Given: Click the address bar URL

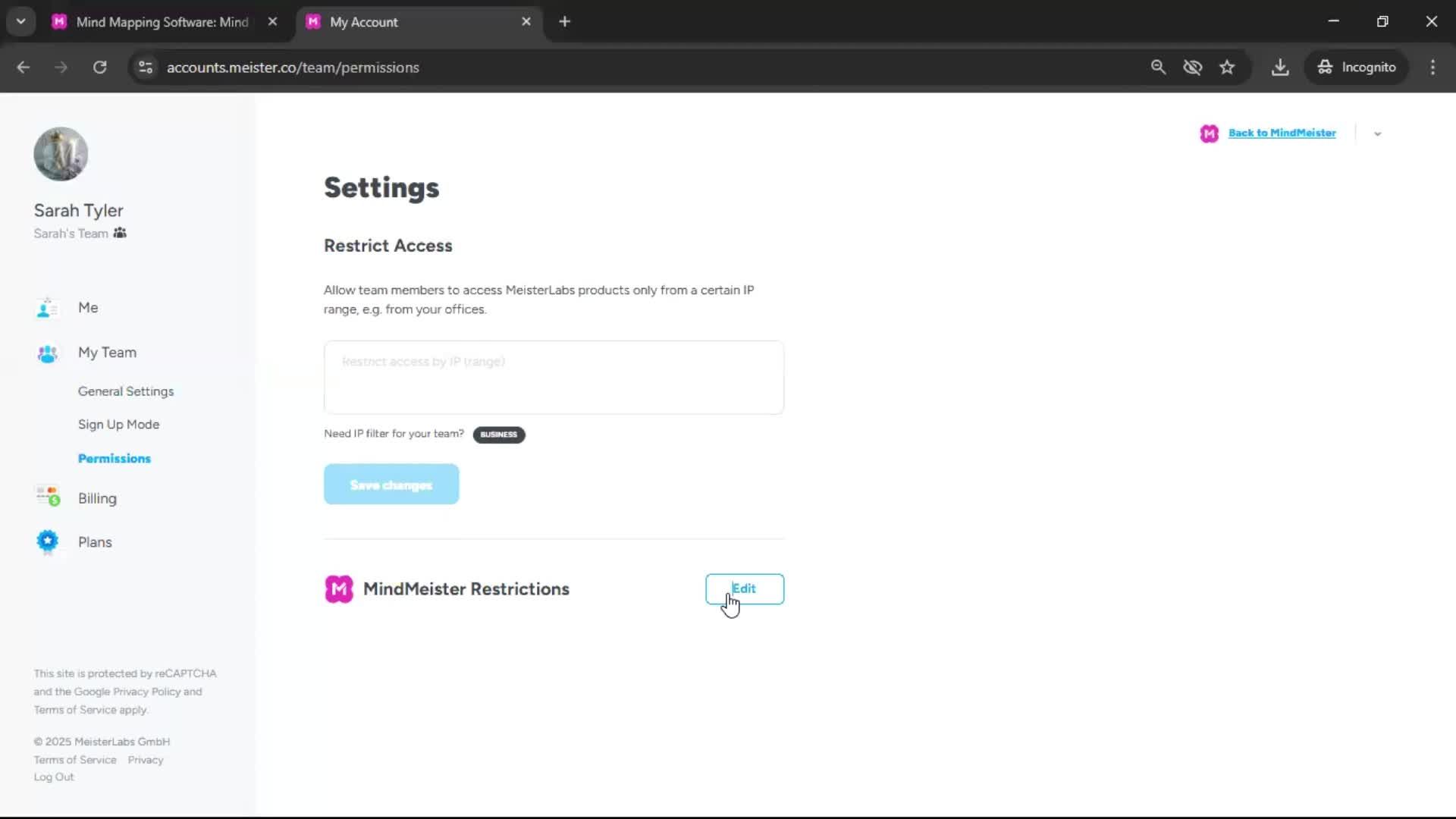Looking at the screenshot, I should (293, 67).
